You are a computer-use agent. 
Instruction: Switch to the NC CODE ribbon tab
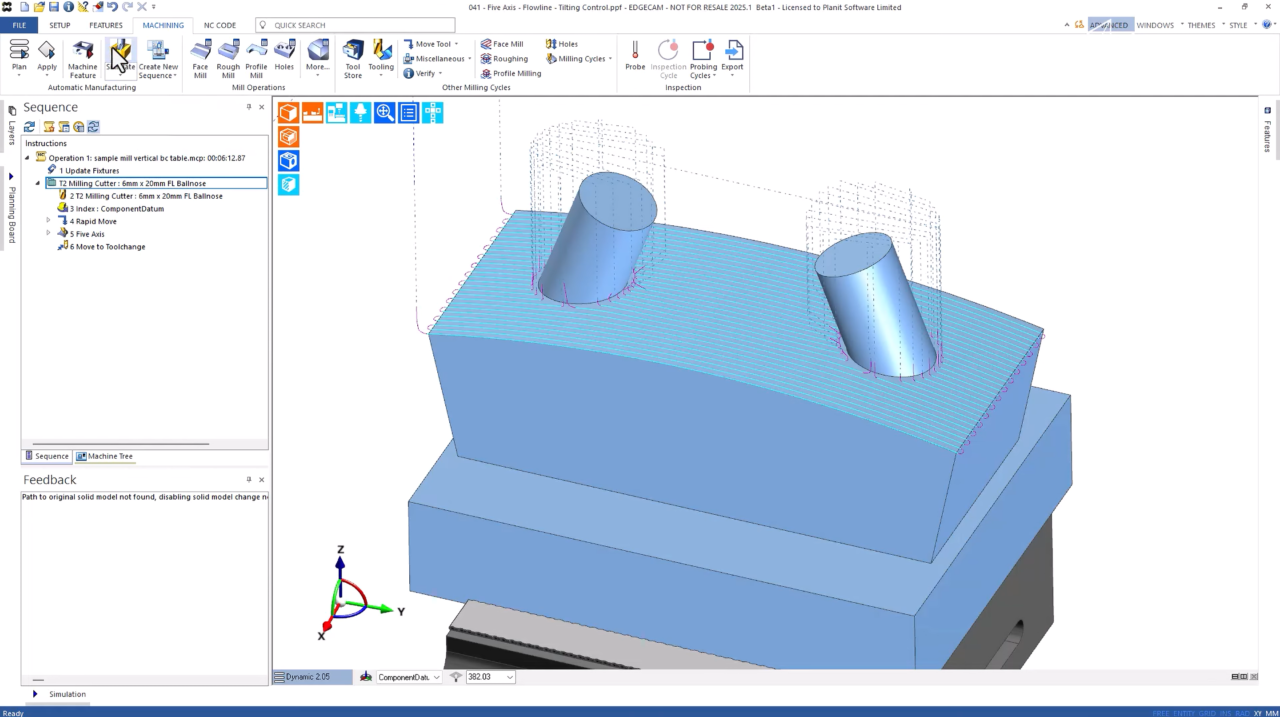[220, 25]
